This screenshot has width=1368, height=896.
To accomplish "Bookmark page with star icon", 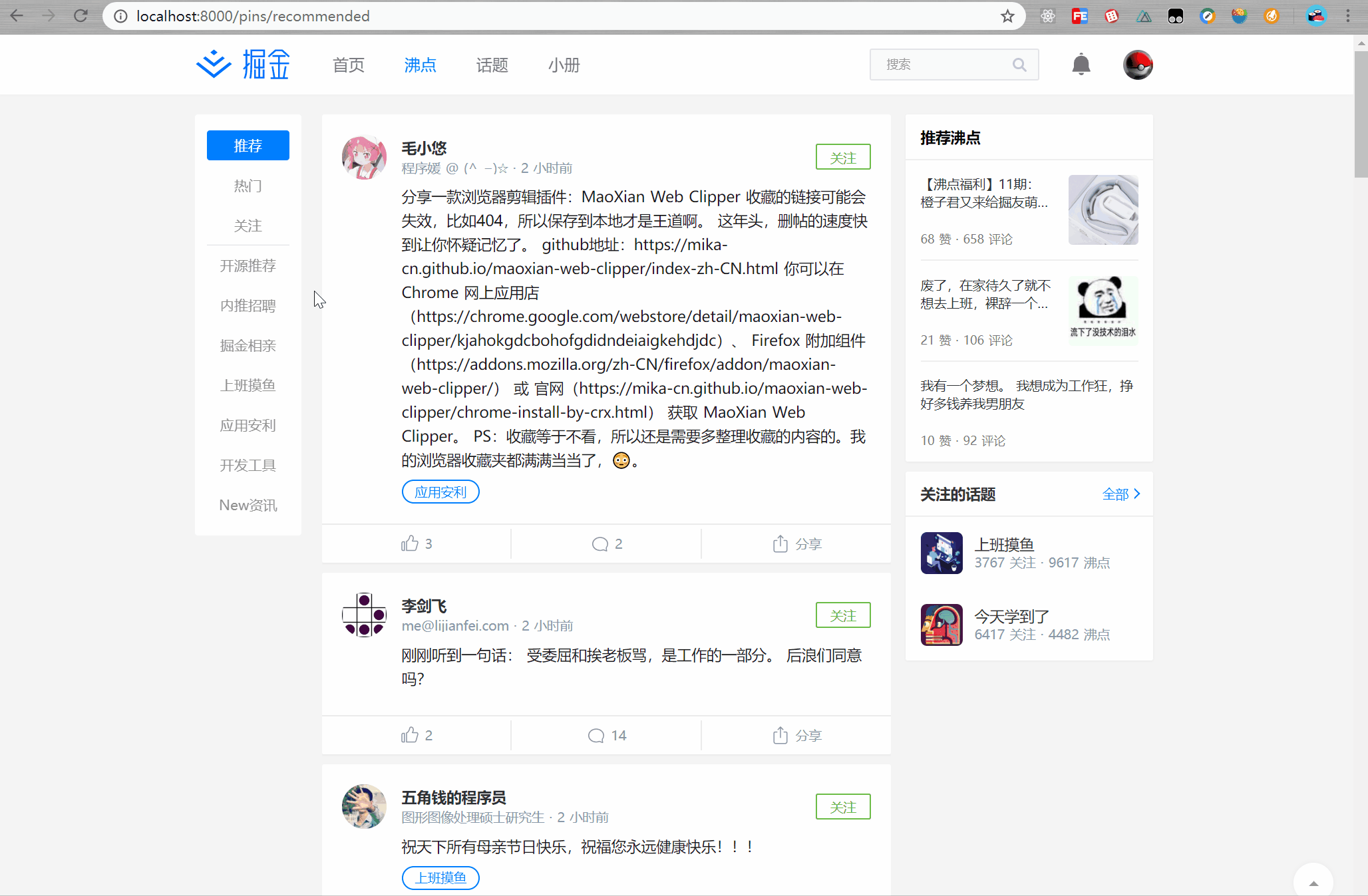I will click(1007, 16).
